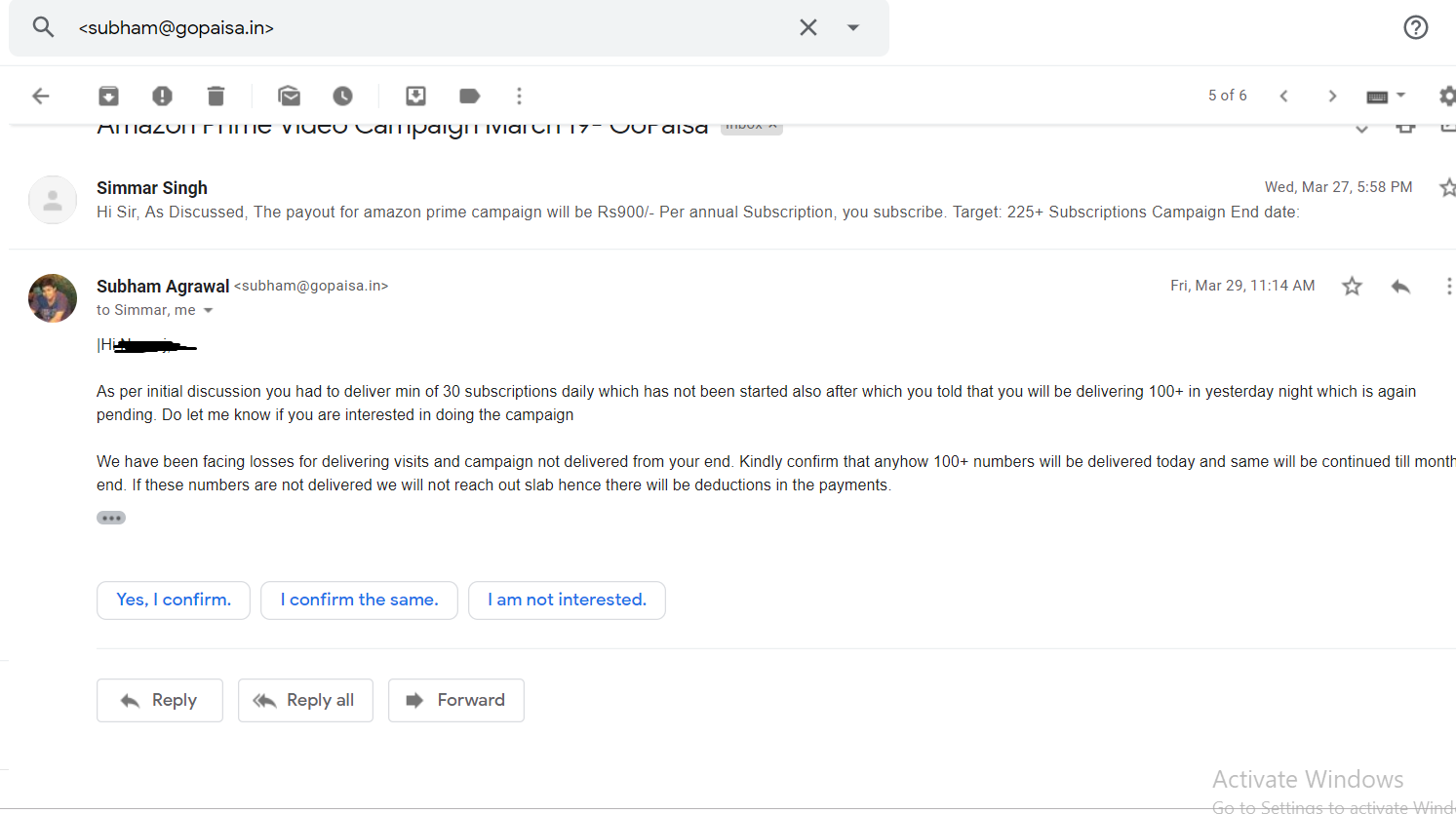The width and height of the screenshot is (1456, 814).
Task: Snooze this email with clock icon
Action: point(342,96)
